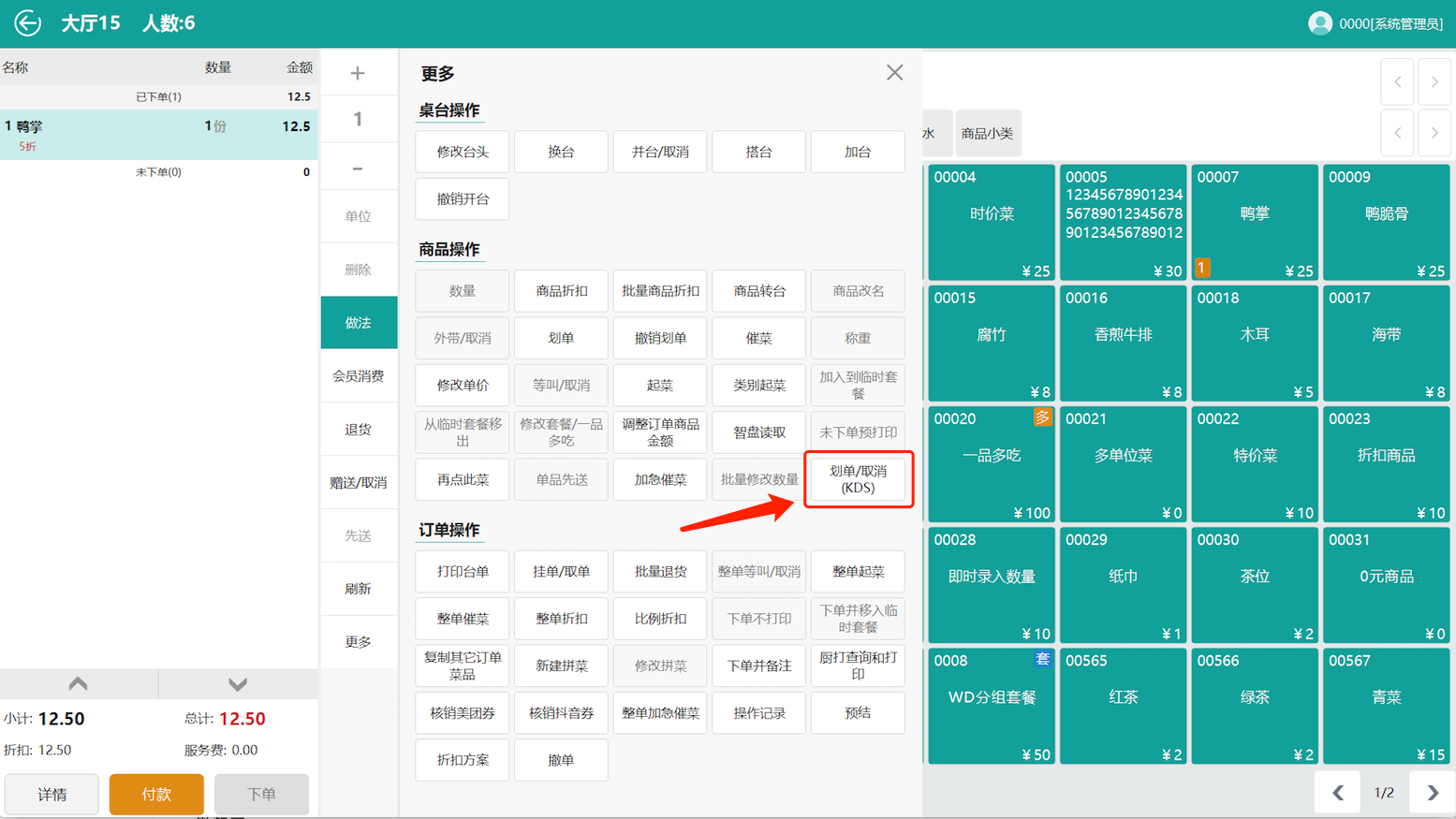The image size is (1456, 819).
Task: Click the 修改台头 button
Action: point(463,152)
